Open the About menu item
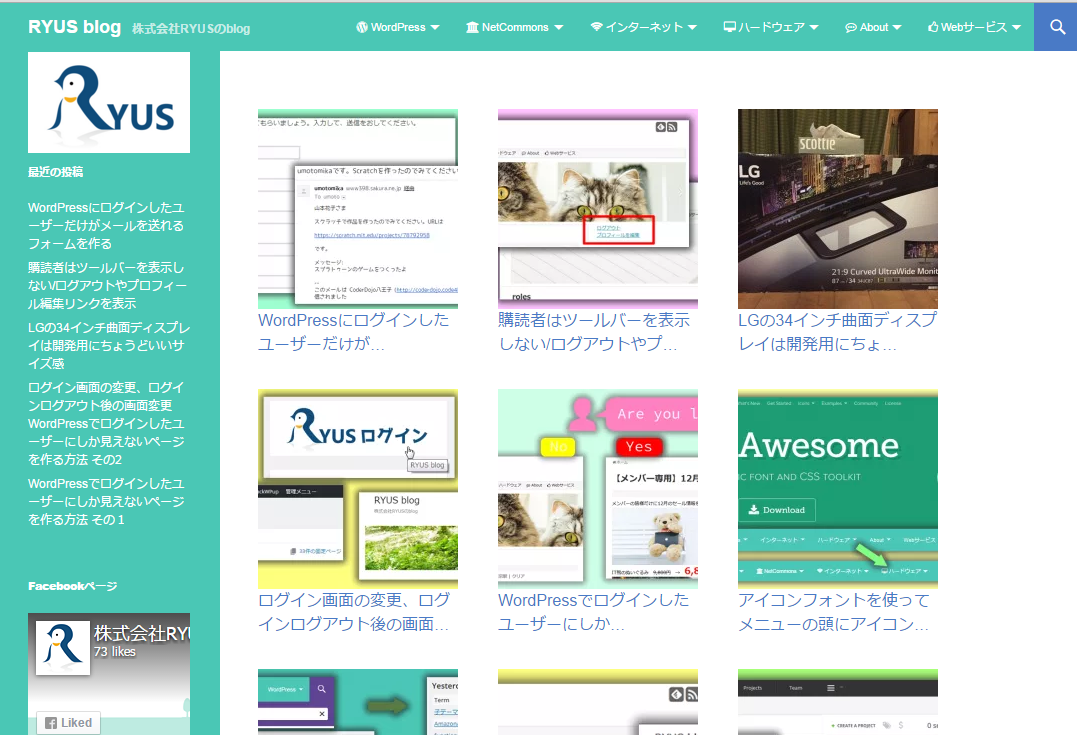1077x735 pixels. (874, 27)
